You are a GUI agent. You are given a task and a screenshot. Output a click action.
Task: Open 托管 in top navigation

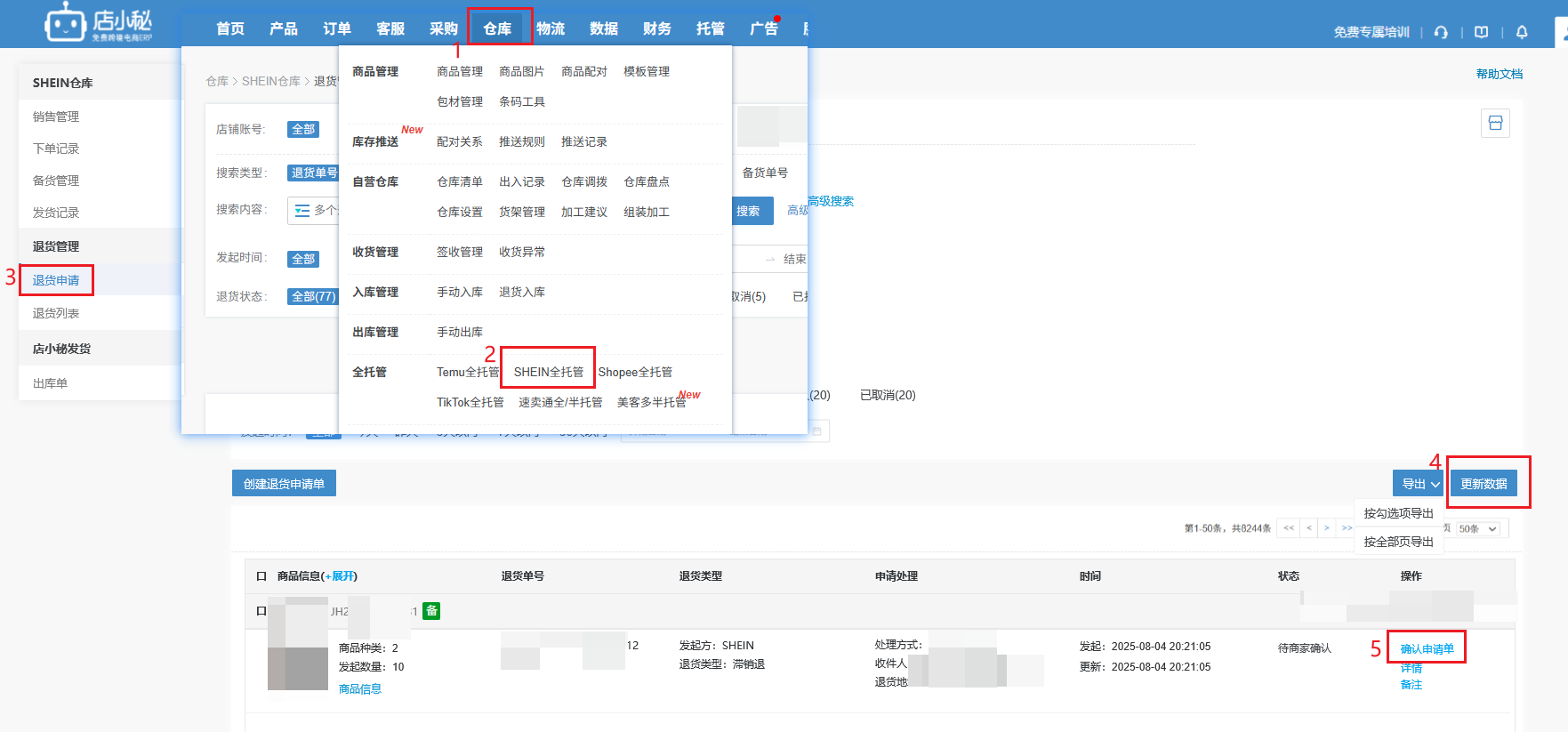[x=711, y=28]
